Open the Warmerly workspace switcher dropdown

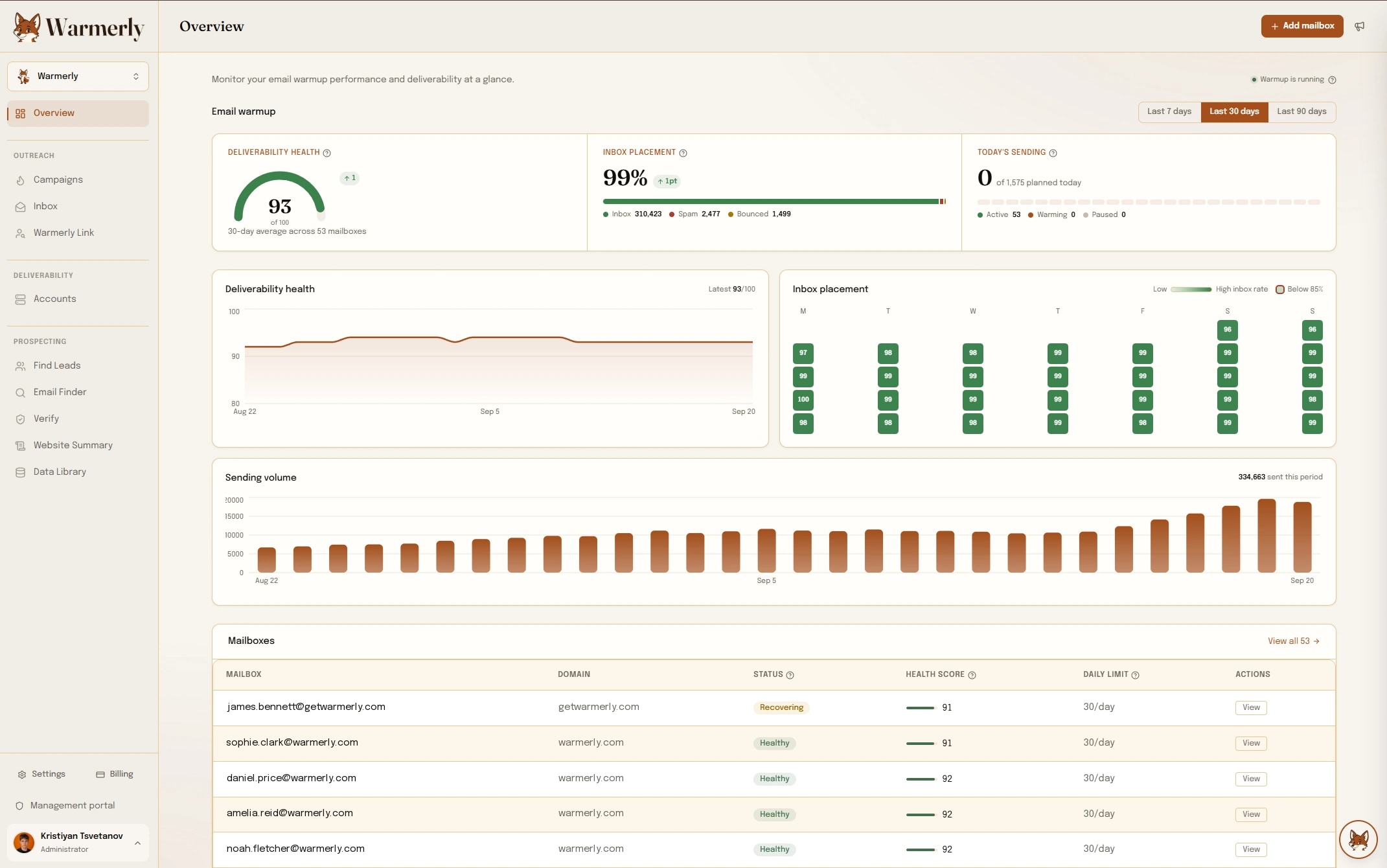(78, 76)
